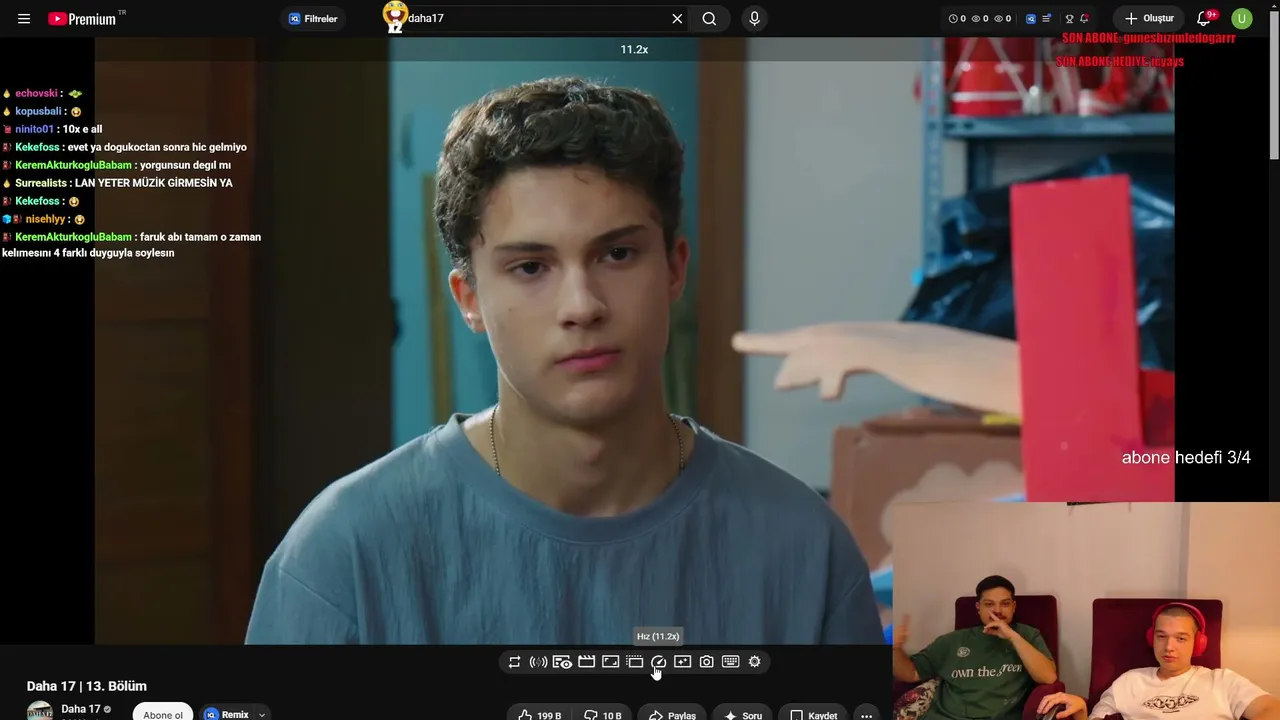Image resolution: width=1280 pixels, height=720 pixels.
Task: Dislike the video (10 B)
Action: pos(602,715)
